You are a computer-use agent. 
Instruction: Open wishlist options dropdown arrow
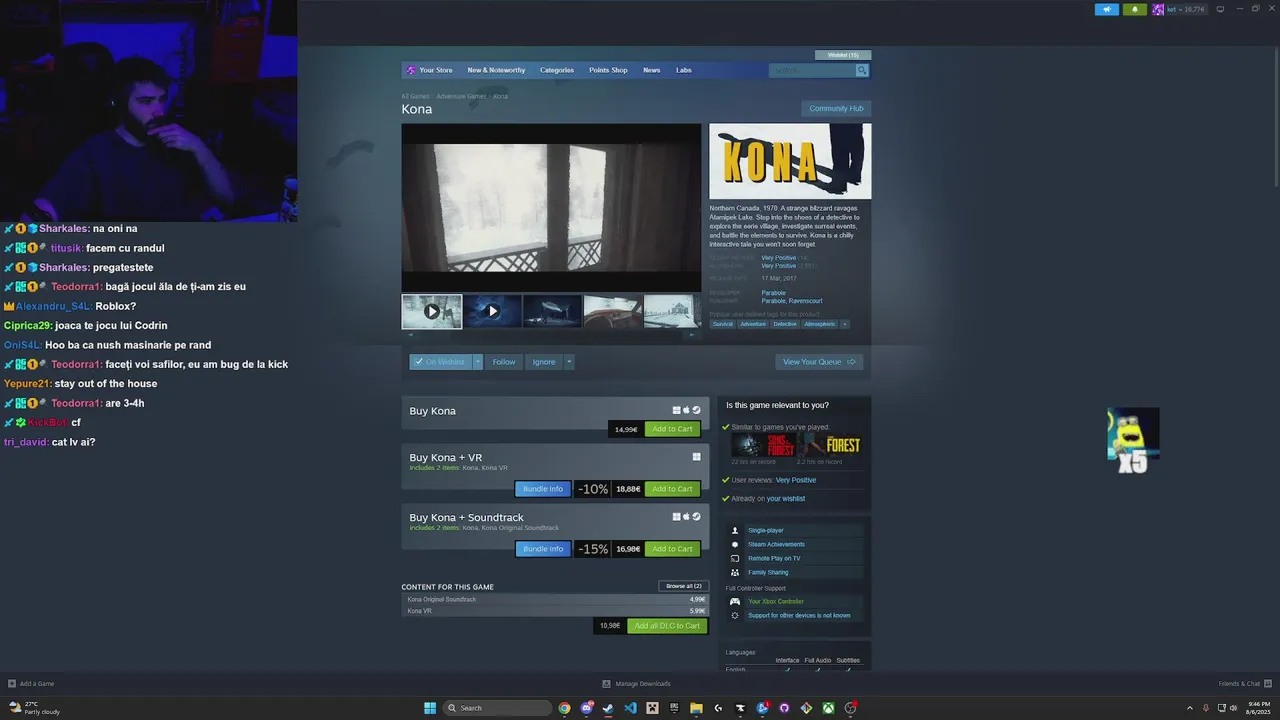(x=478, y=362)
